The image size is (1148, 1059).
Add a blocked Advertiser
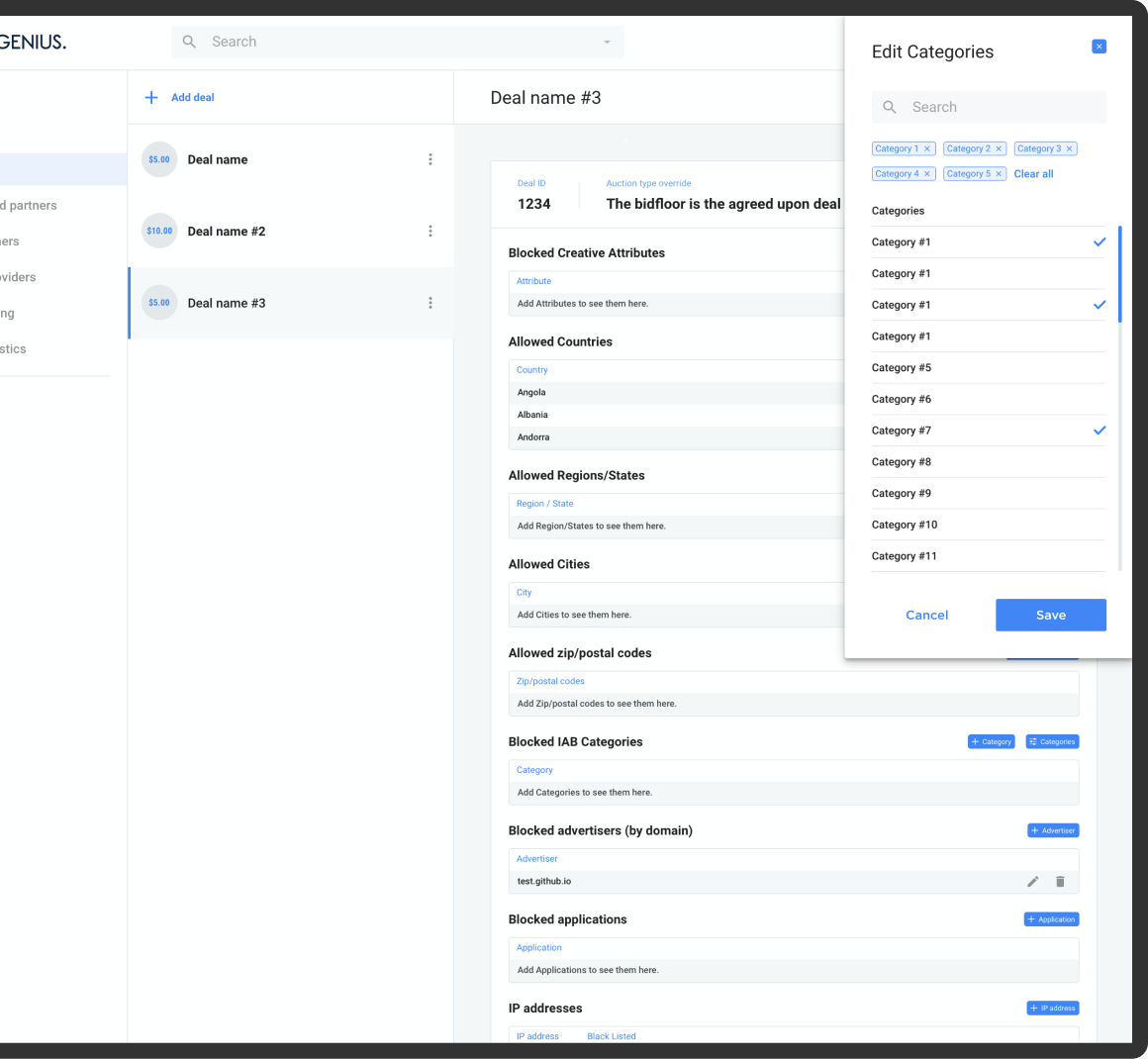click(x=1053, y=830)
